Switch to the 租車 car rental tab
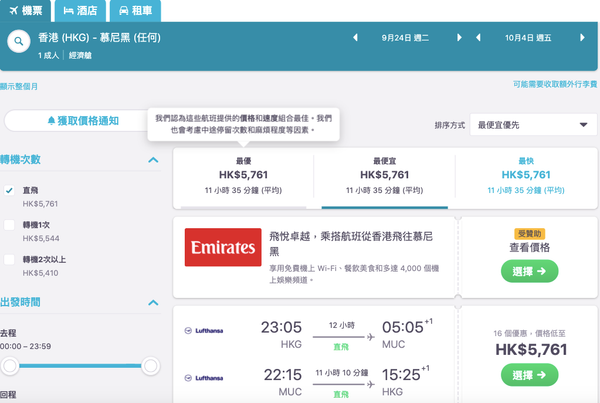The width and height of the screenshot is (600, 403). pos(135,11)
